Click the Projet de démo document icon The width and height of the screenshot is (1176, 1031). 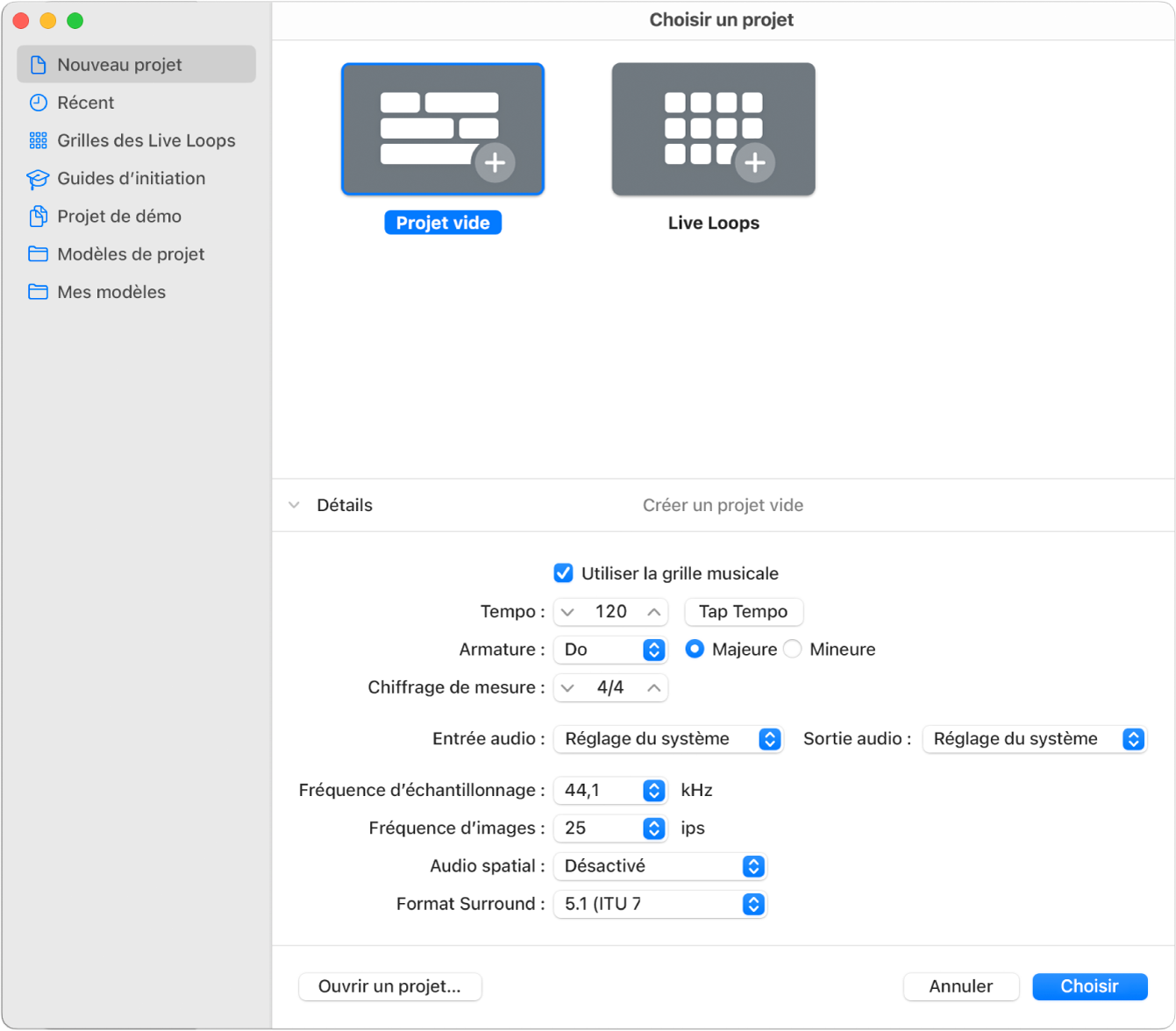click(39, 217)
